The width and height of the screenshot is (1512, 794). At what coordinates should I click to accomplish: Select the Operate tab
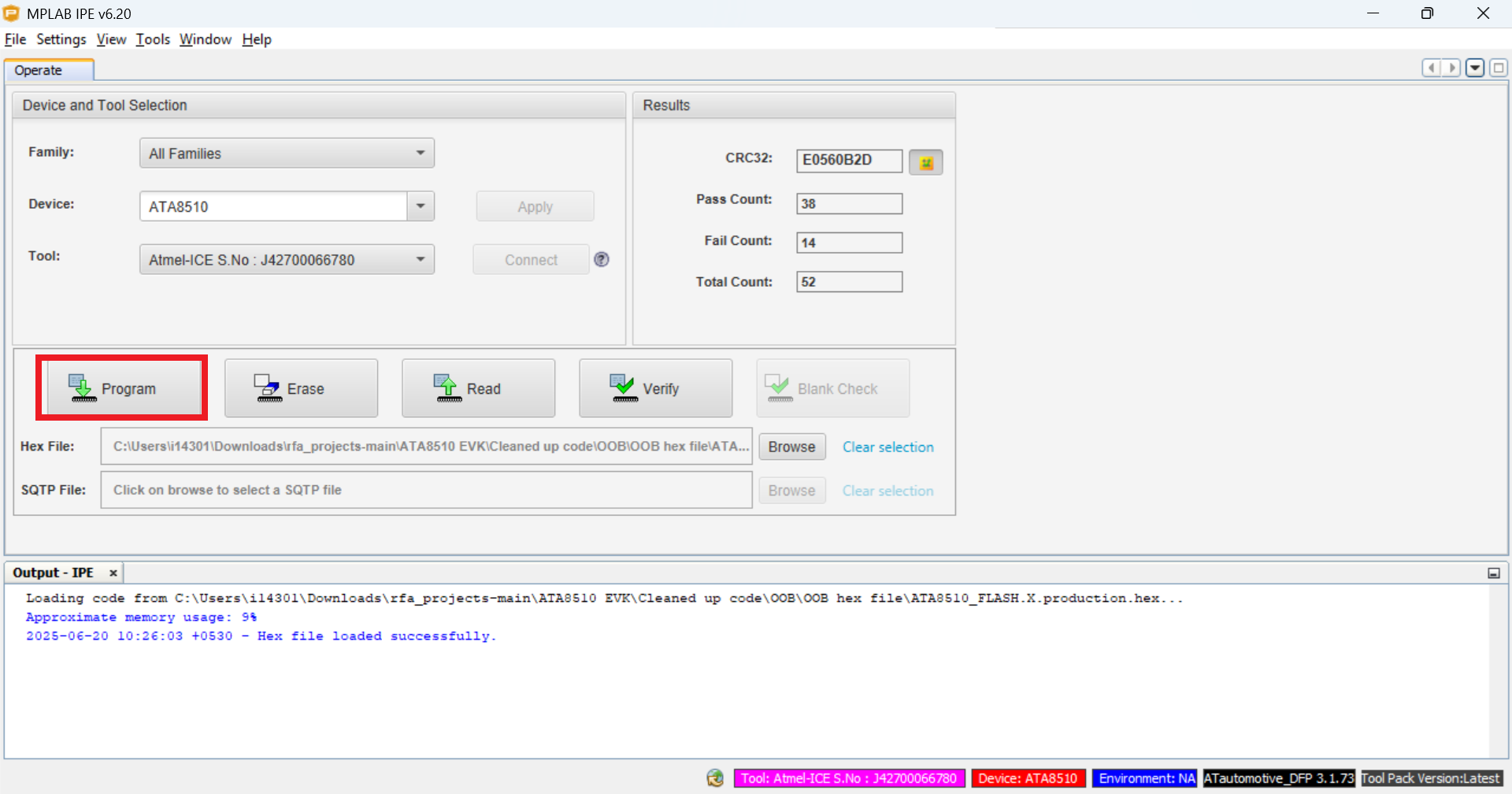49,70
